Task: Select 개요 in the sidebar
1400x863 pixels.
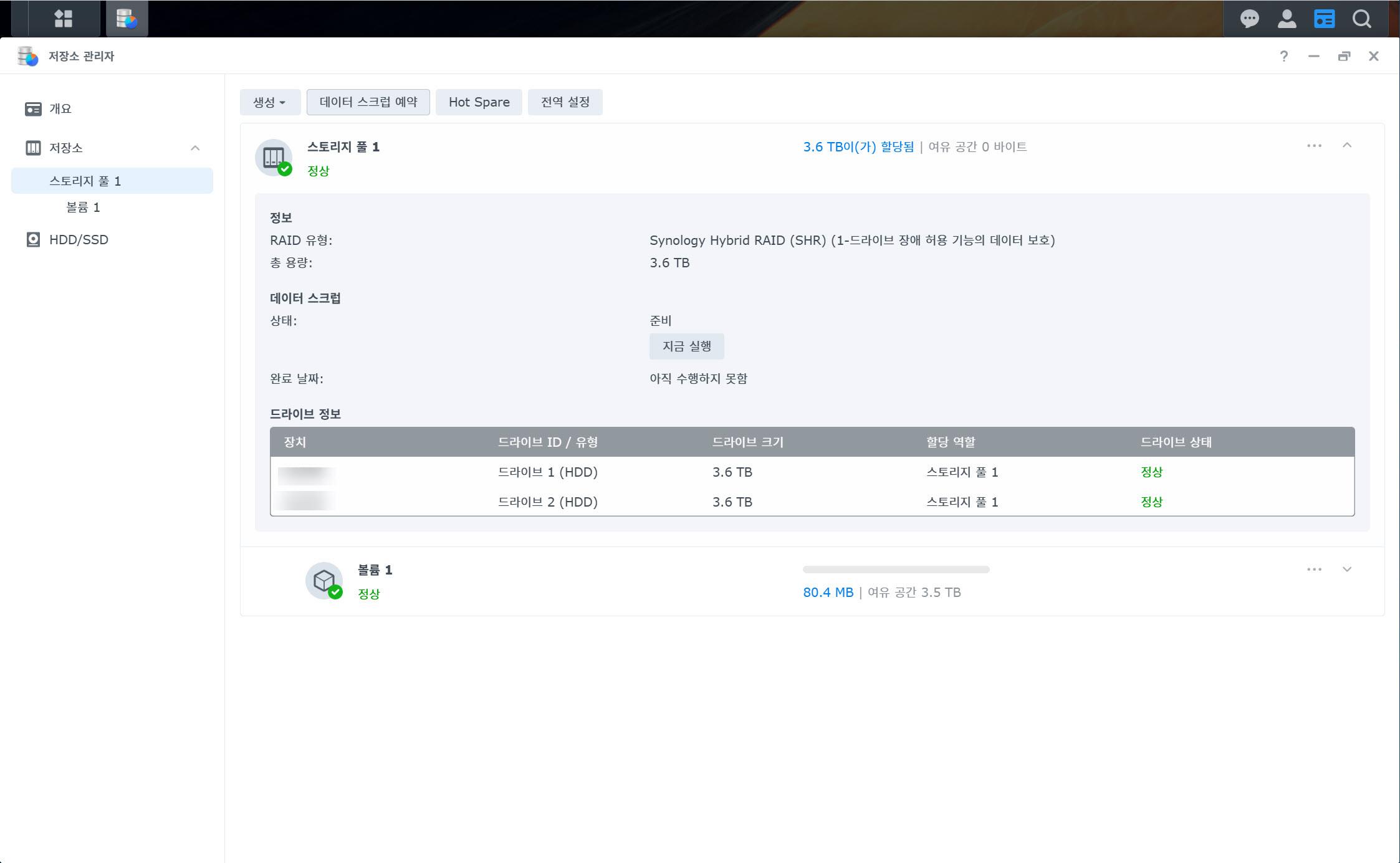Action: 60,109
